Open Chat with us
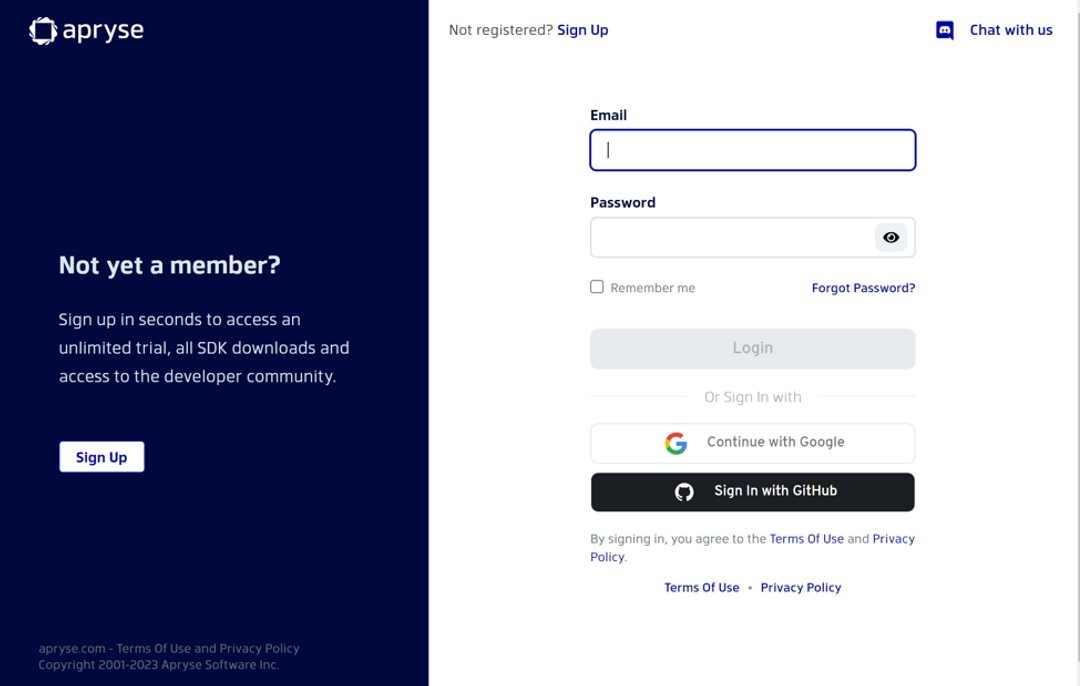This screenshot has width=1080, height=686. [x=1010, y=30]
